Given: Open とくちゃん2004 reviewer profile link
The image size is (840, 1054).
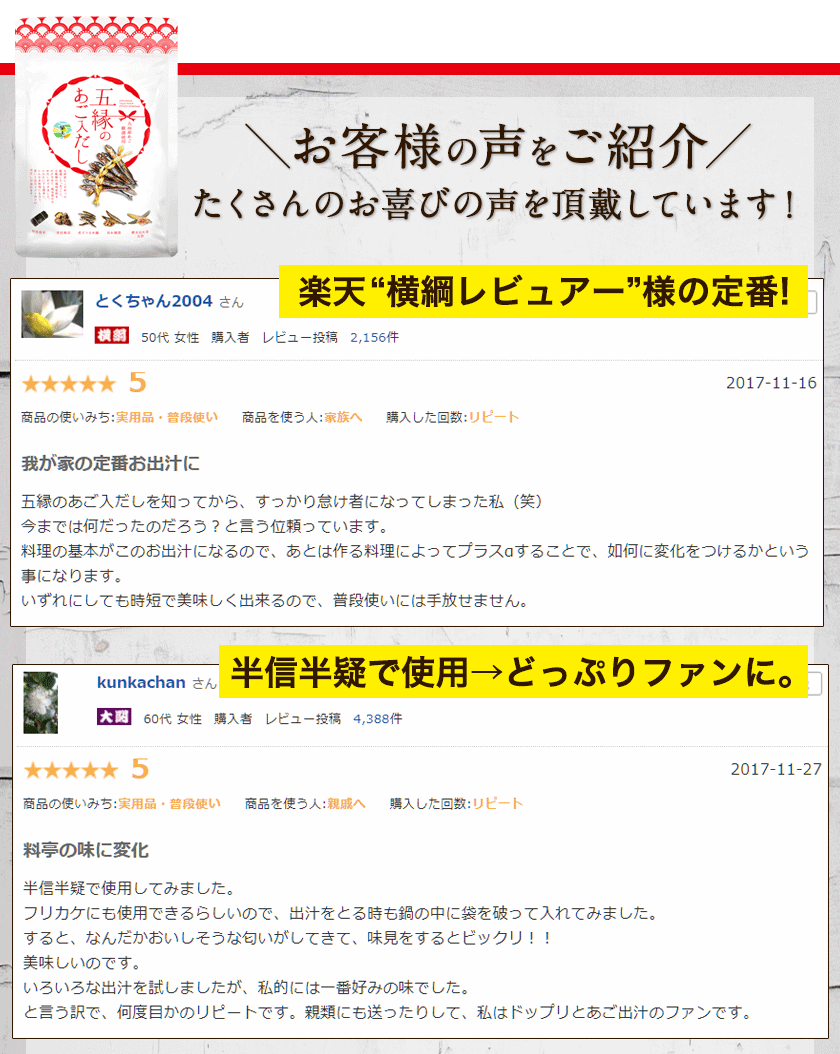Looking at the screenshot, I should pyautogui.click(x=154, y=301).
